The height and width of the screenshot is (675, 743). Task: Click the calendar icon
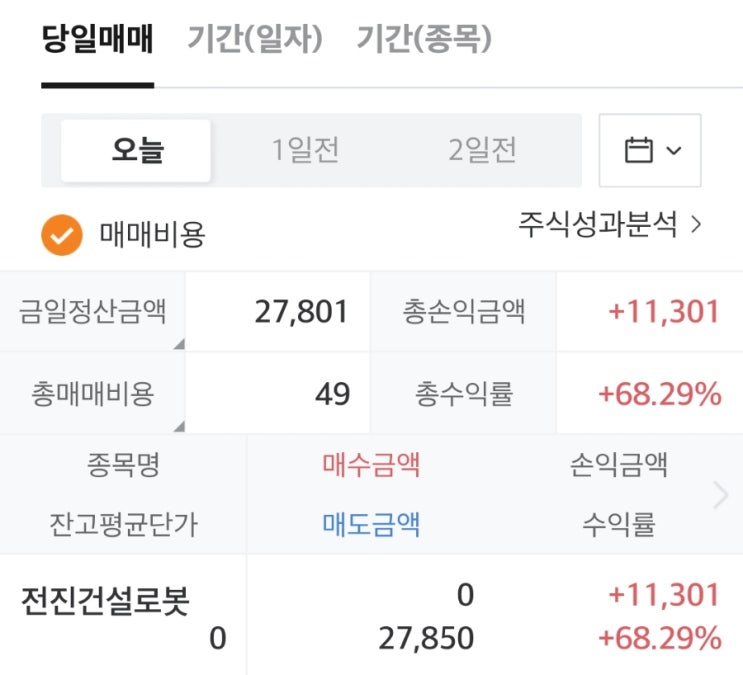click(638, 151)
